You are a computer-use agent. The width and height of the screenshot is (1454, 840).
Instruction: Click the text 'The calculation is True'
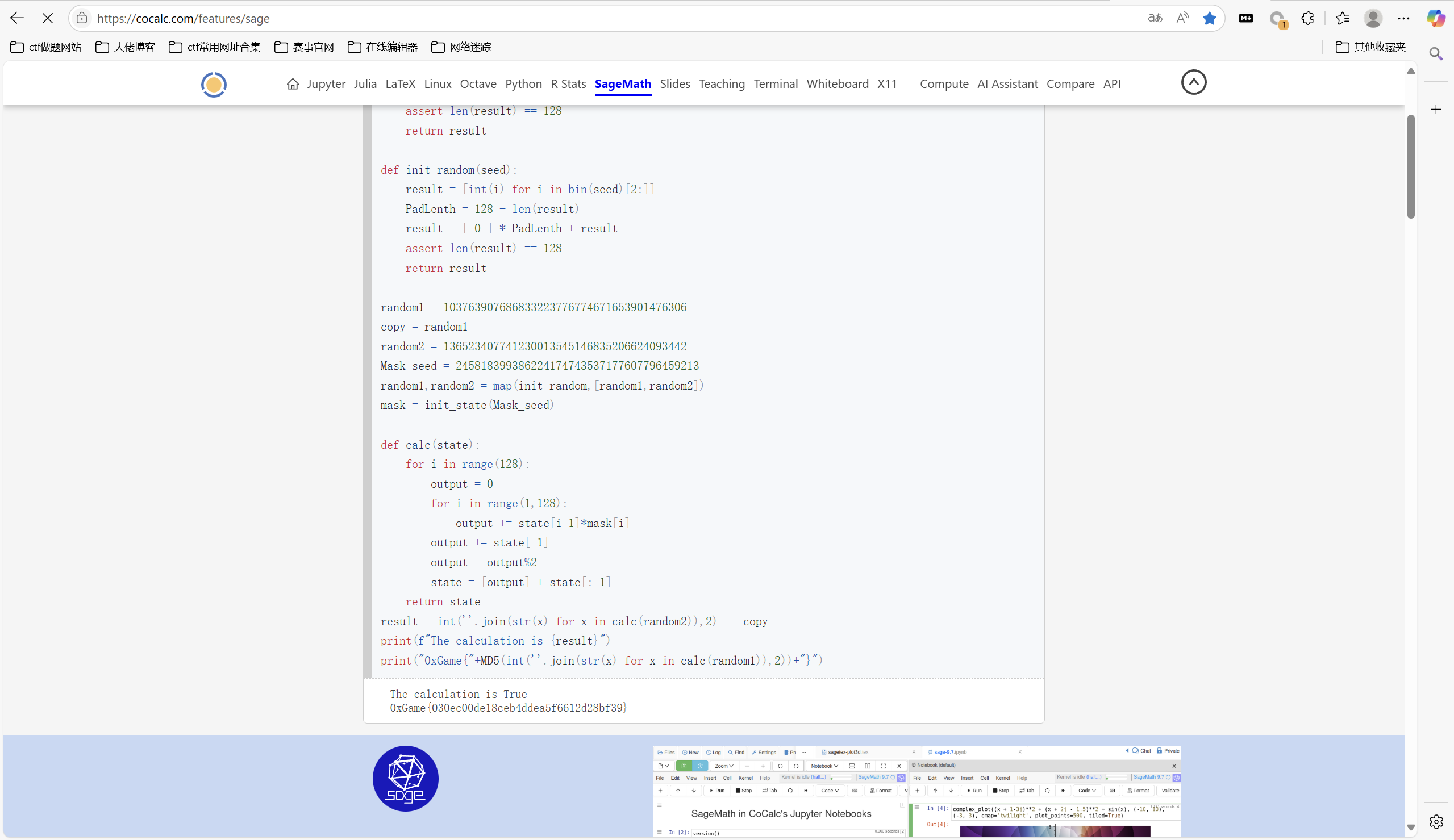[x=458, y=694]
